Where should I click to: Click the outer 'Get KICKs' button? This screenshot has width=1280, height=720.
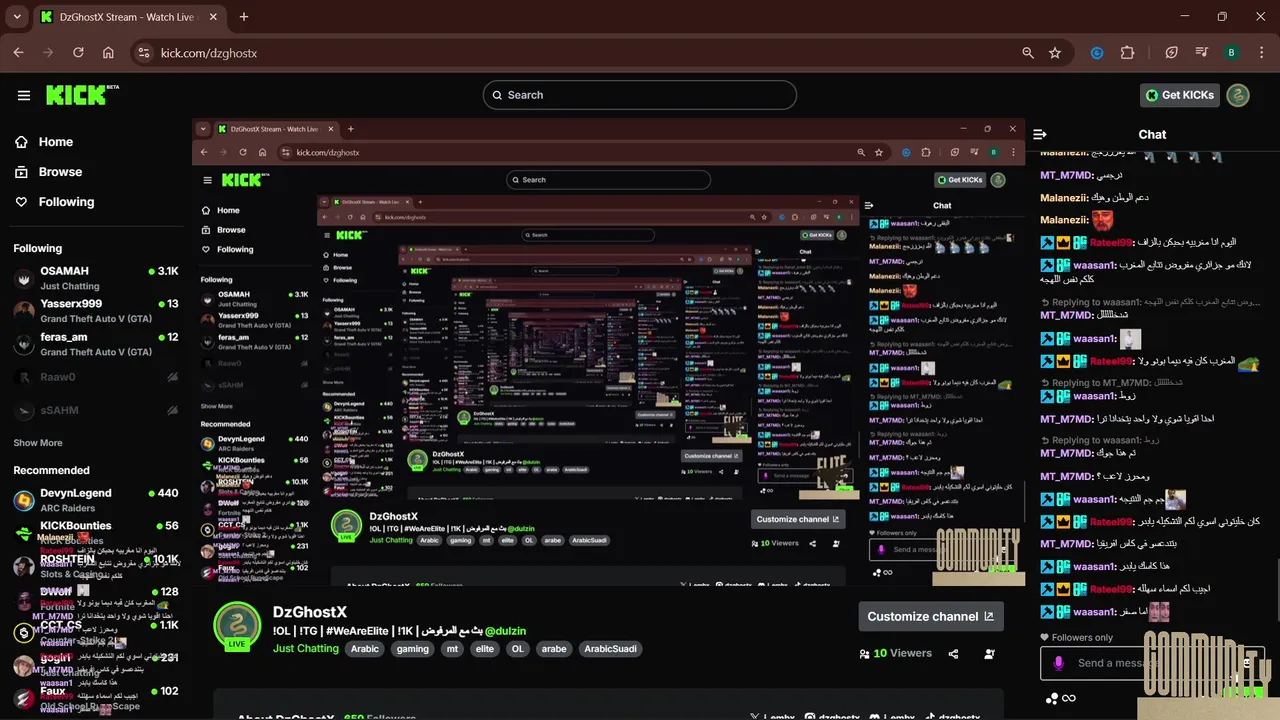(1180, 95)
